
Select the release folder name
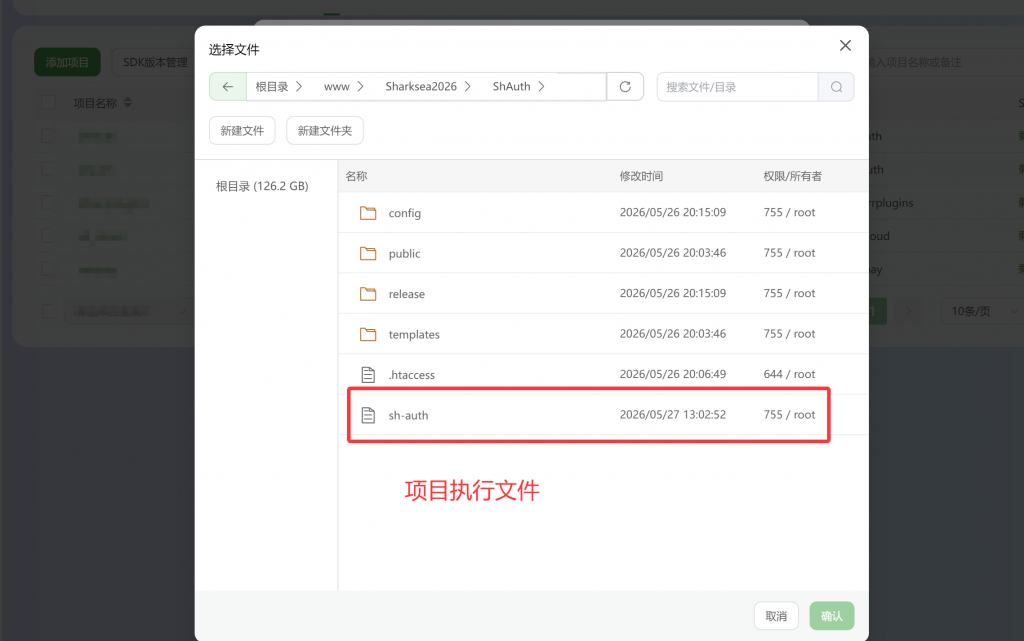click(406, 294)
